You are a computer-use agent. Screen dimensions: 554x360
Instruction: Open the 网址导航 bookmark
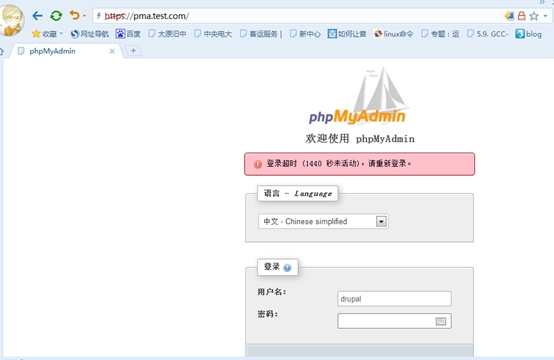click(x=90, y=34)
